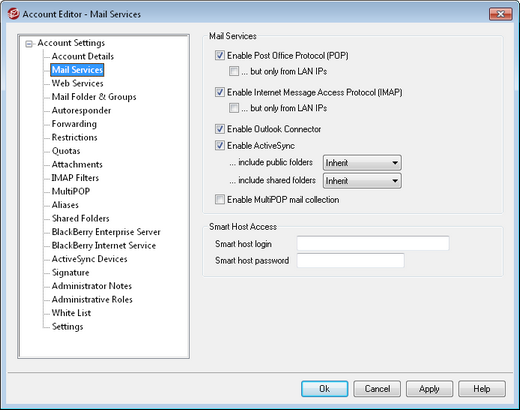This screenshot has width=520, height=410.
Task: Enable MultiPOP mail collection checkbox
Action: (x=220, y=199)
